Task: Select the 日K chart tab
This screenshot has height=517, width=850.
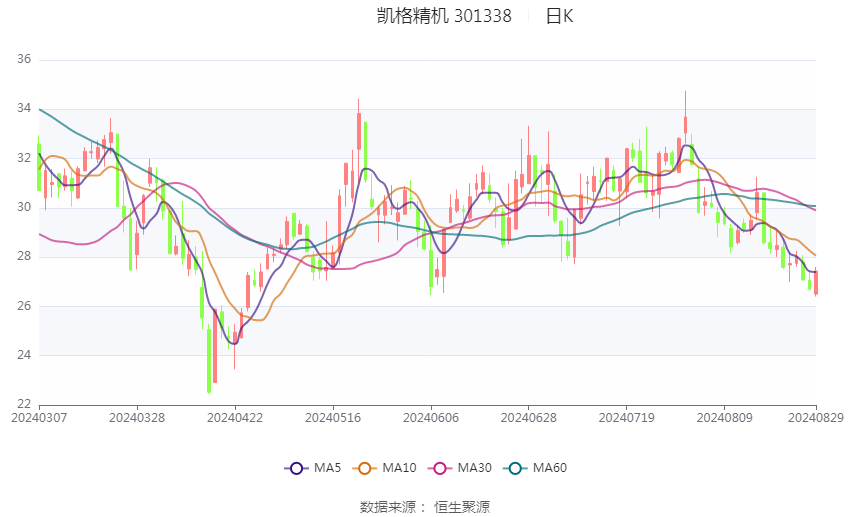Action: pos(559,16)
